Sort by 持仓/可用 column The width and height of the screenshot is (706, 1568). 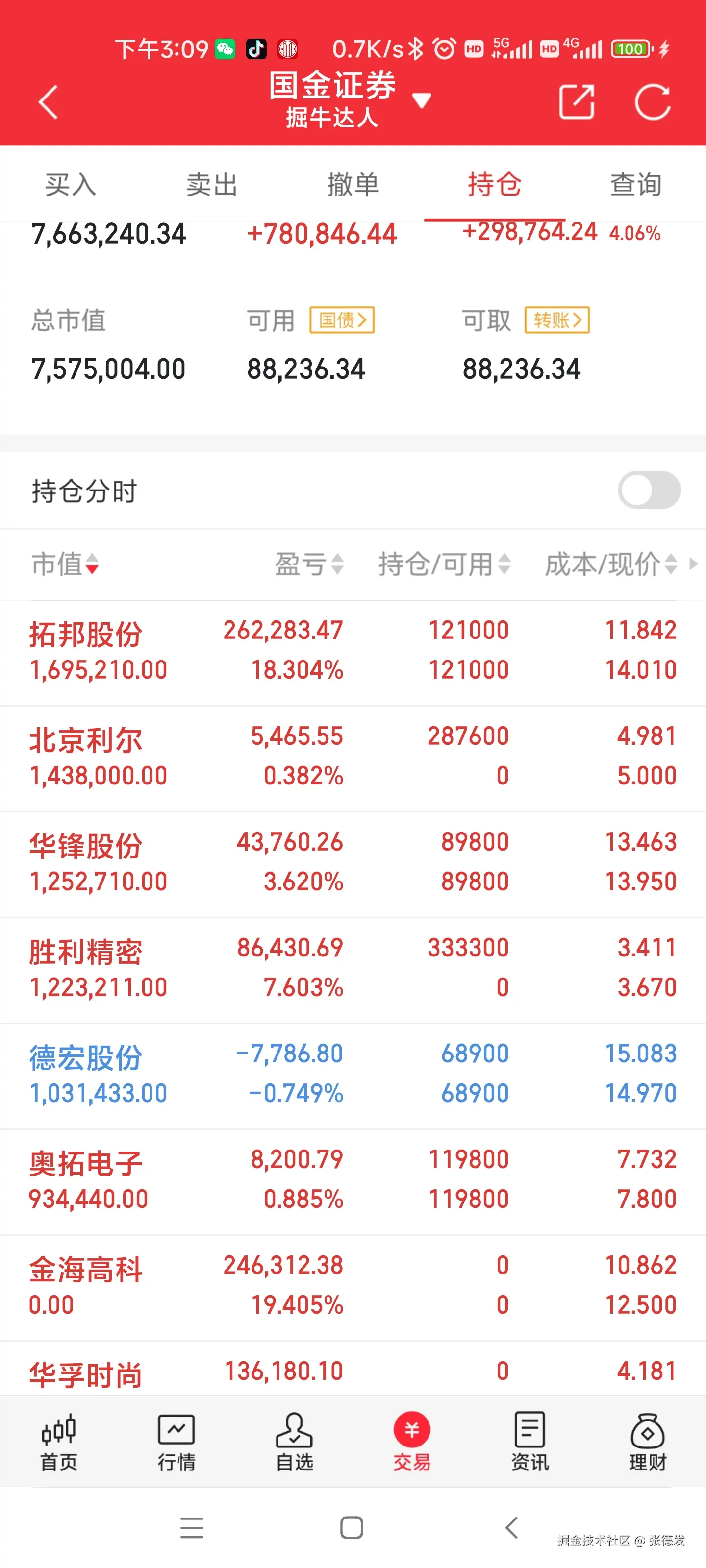(x=444, y=564)
